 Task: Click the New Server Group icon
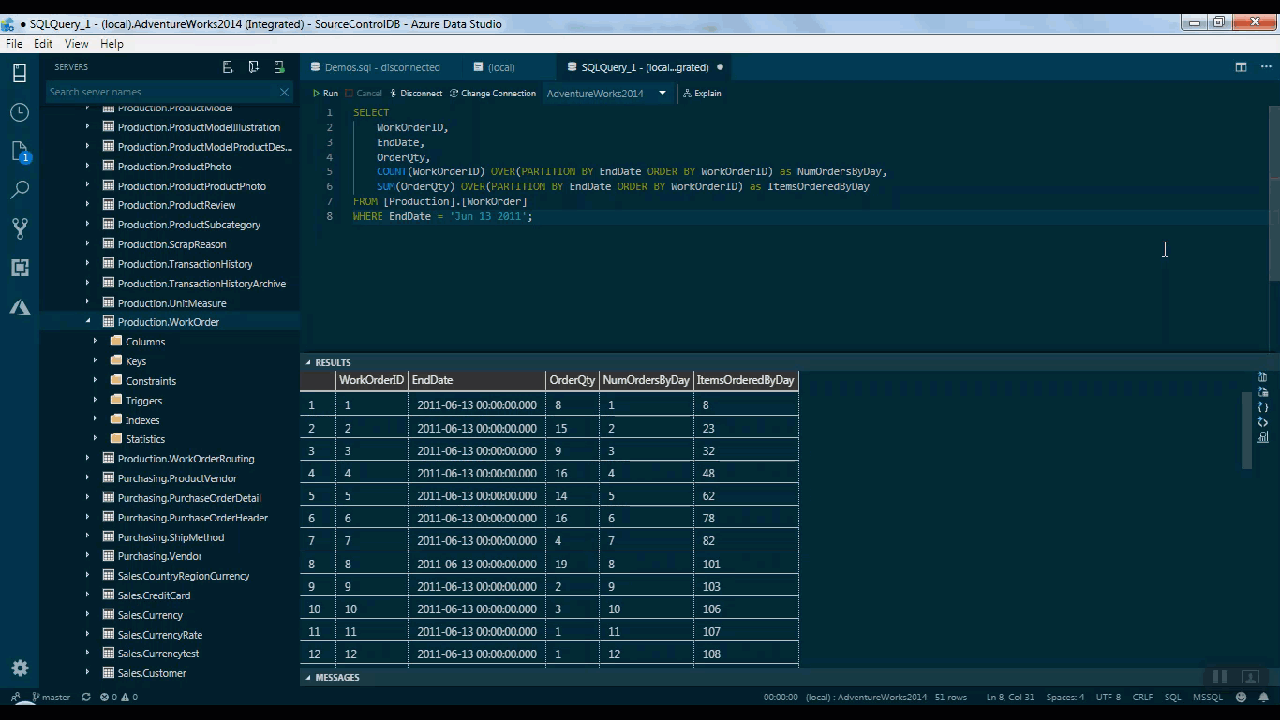point(253,67)
